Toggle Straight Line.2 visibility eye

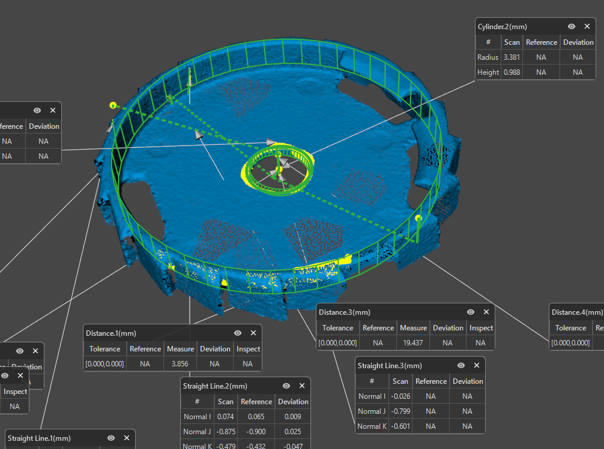click(x=286, y=386)
